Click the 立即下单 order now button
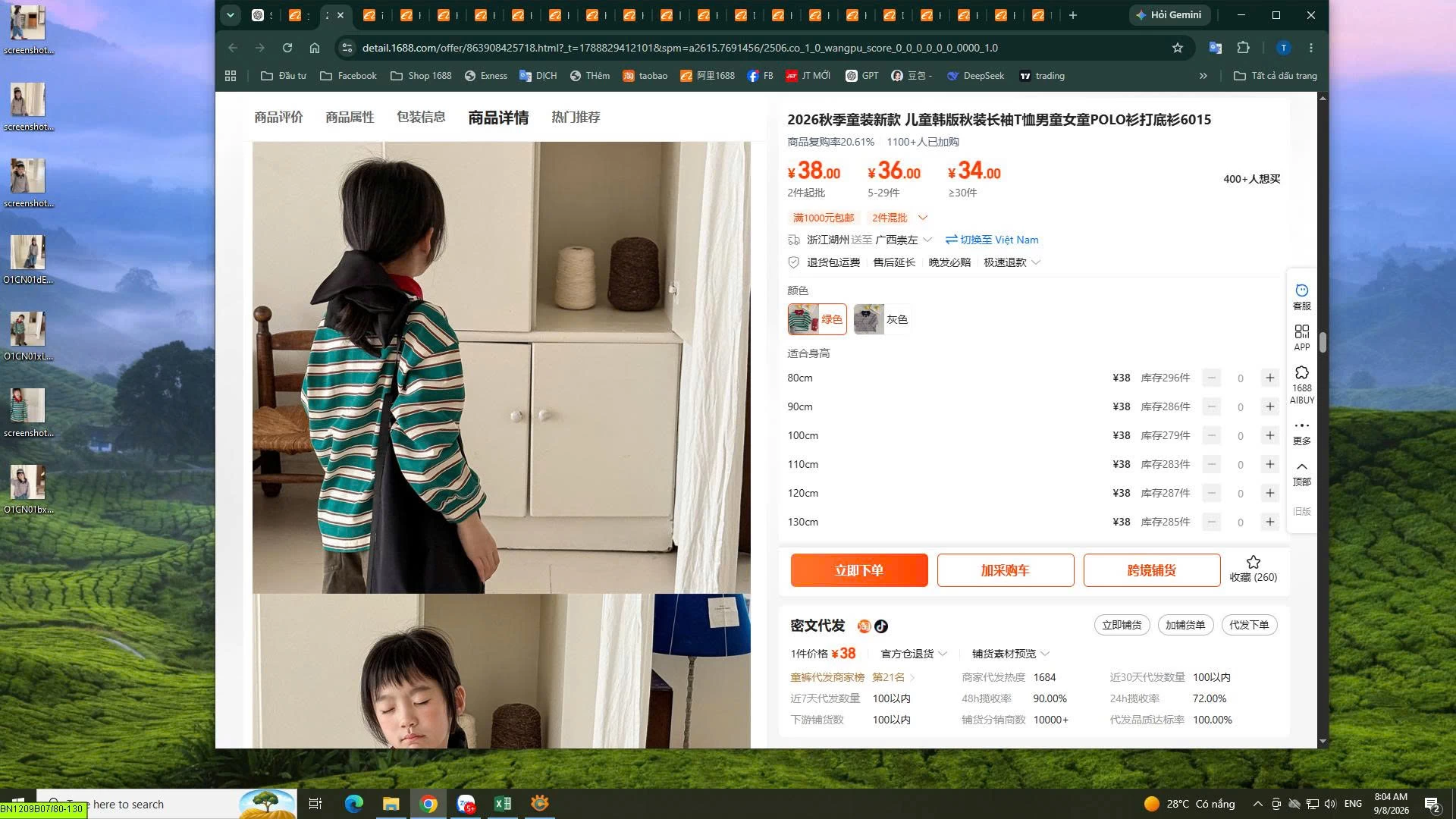The width and height of the screenshot is (1456, 819). (x=859, y=570)
